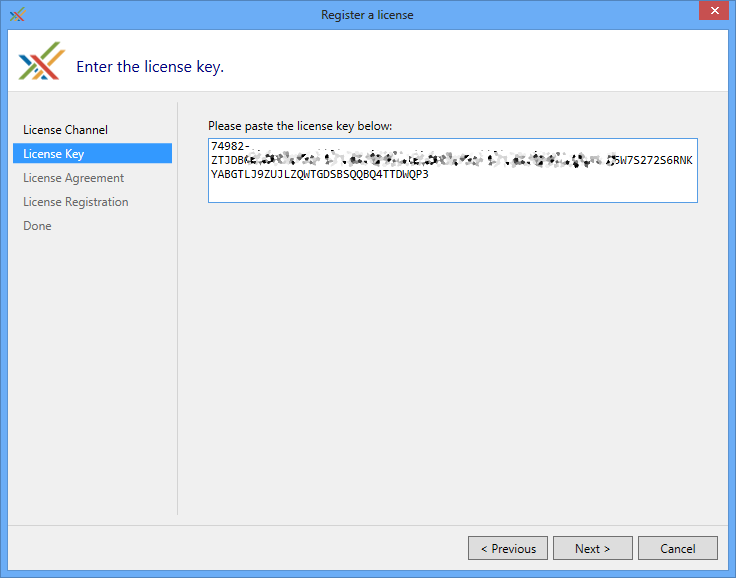
Task: Click the key segment starting with ZTJDB
Action: pyautogui.click(x=226, y=161)
